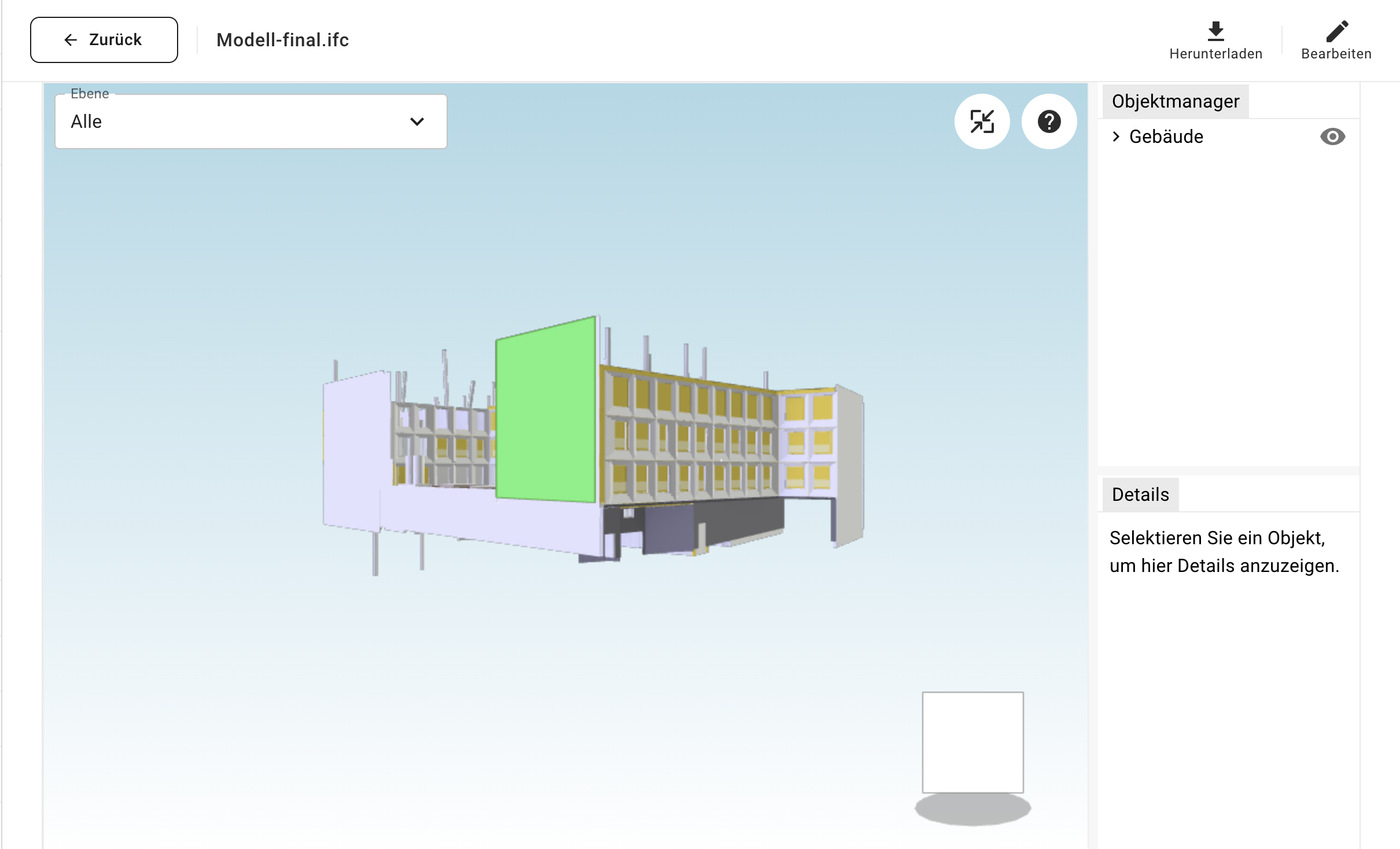The image size is (1400, 849).
Task: Click the dropdown arrow next to Alle
Action: point(417,122)
